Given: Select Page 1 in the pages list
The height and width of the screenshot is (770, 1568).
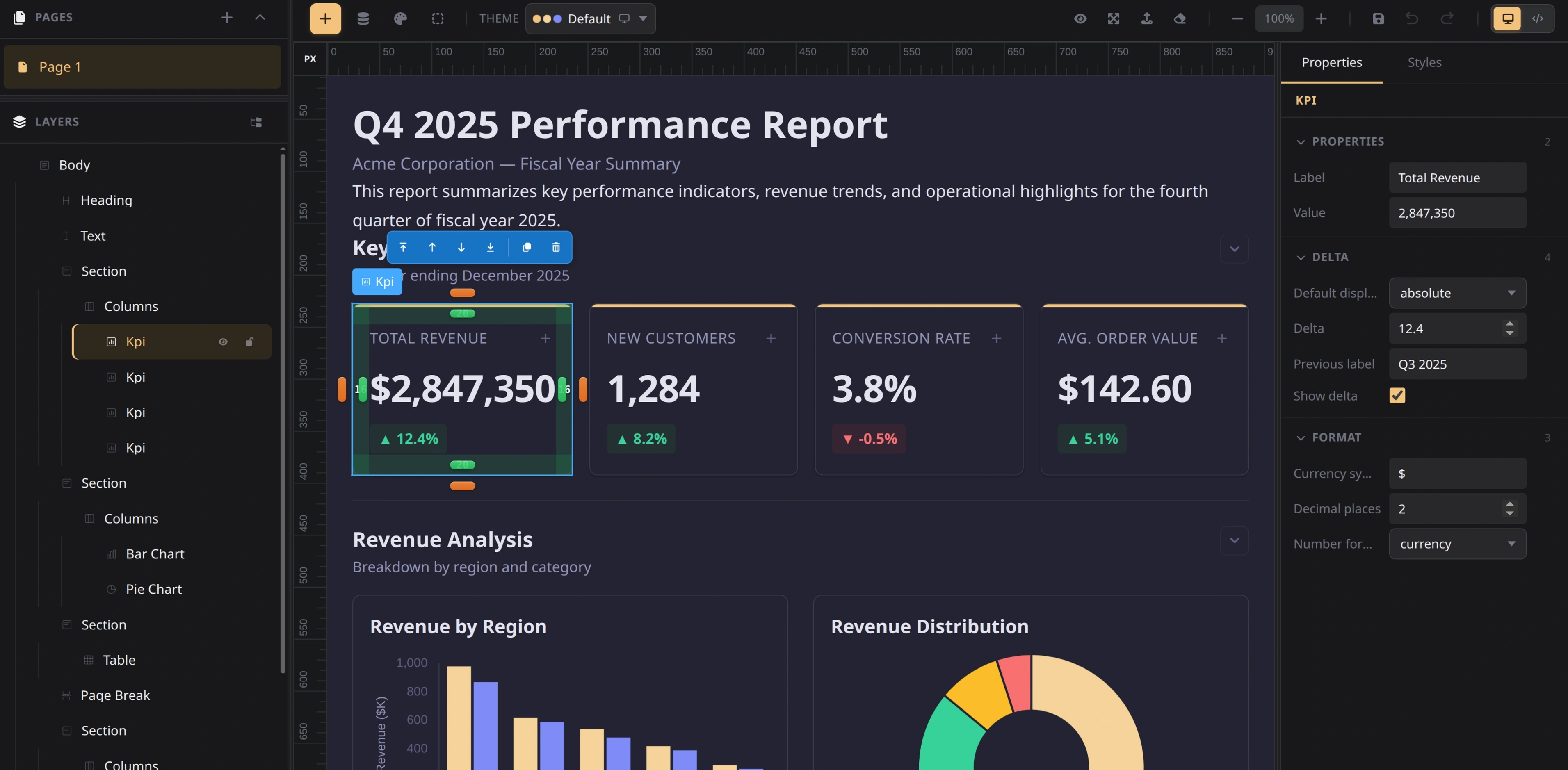Looking at the screenshot, I should tap(142, 66).
